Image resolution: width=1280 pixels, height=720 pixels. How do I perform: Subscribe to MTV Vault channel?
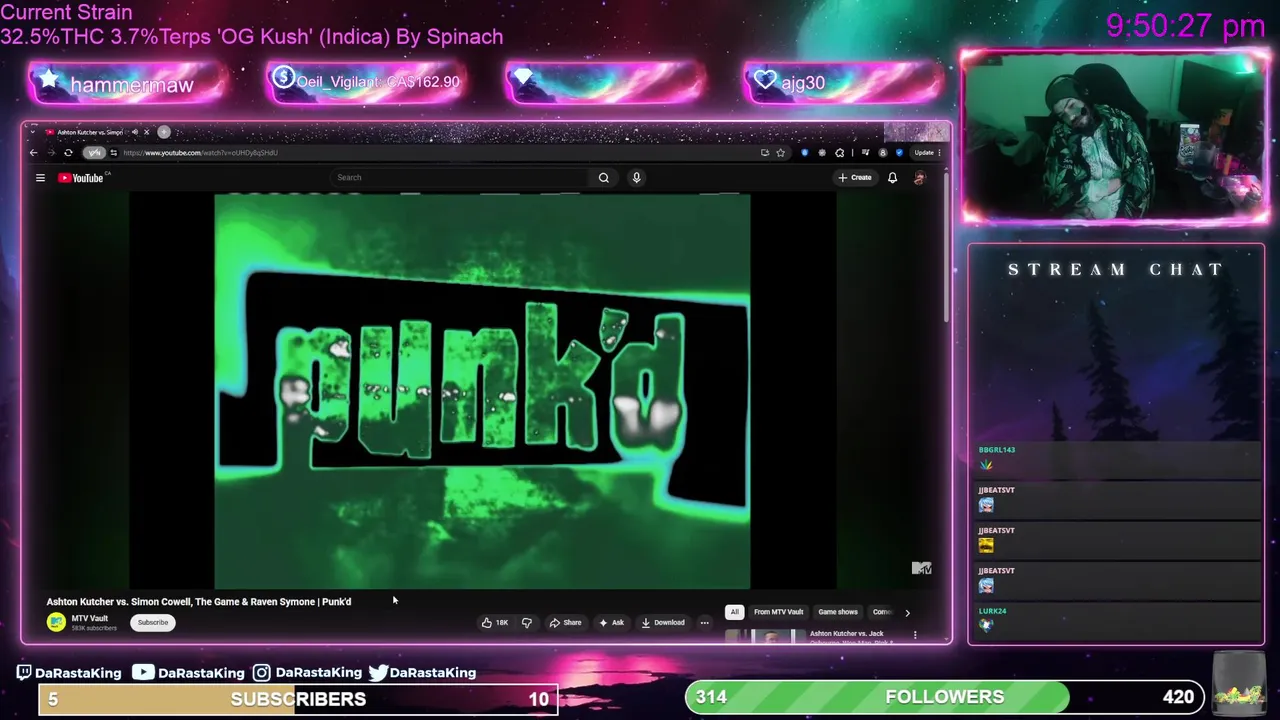153,622
